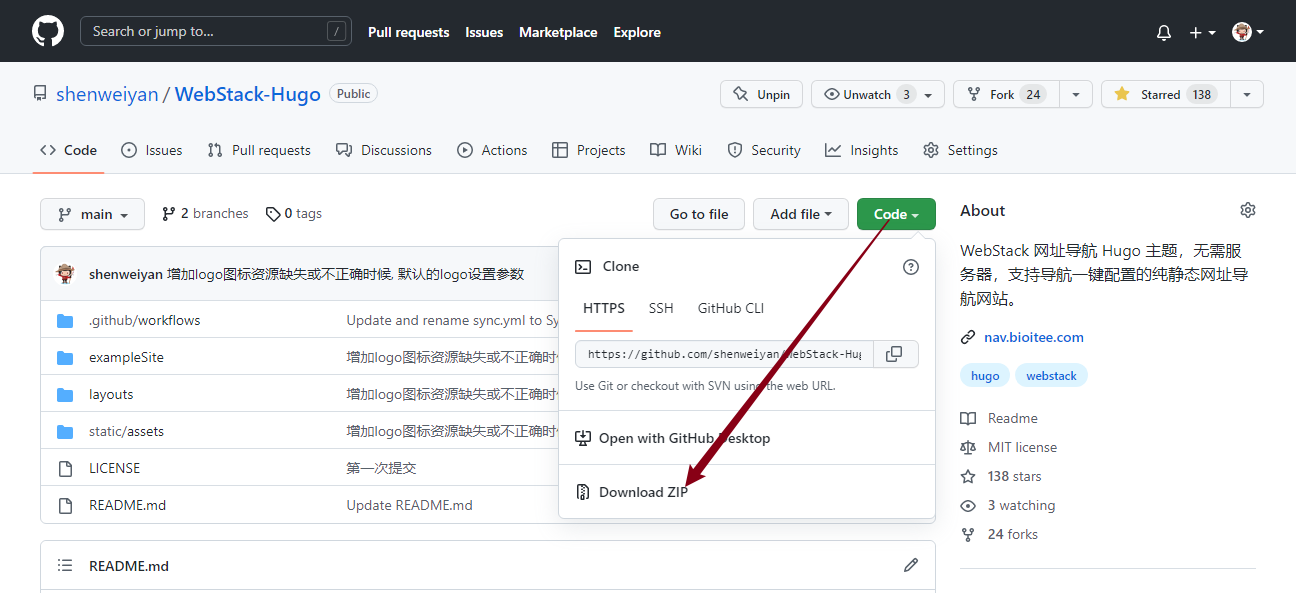Unpin the repository
The image size is (1296, 593).
[762, 94]
